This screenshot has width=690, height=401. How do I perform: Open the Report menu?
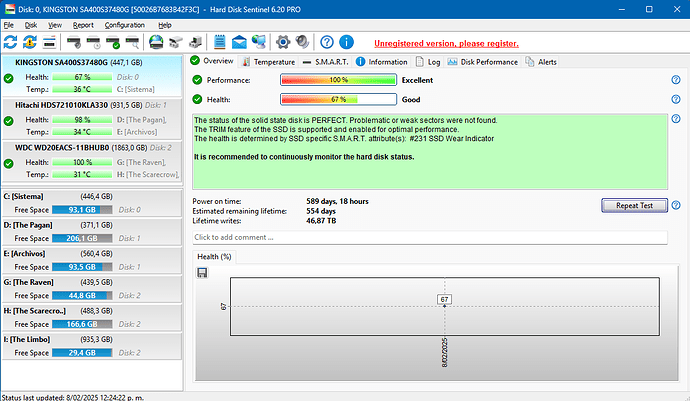83,25
